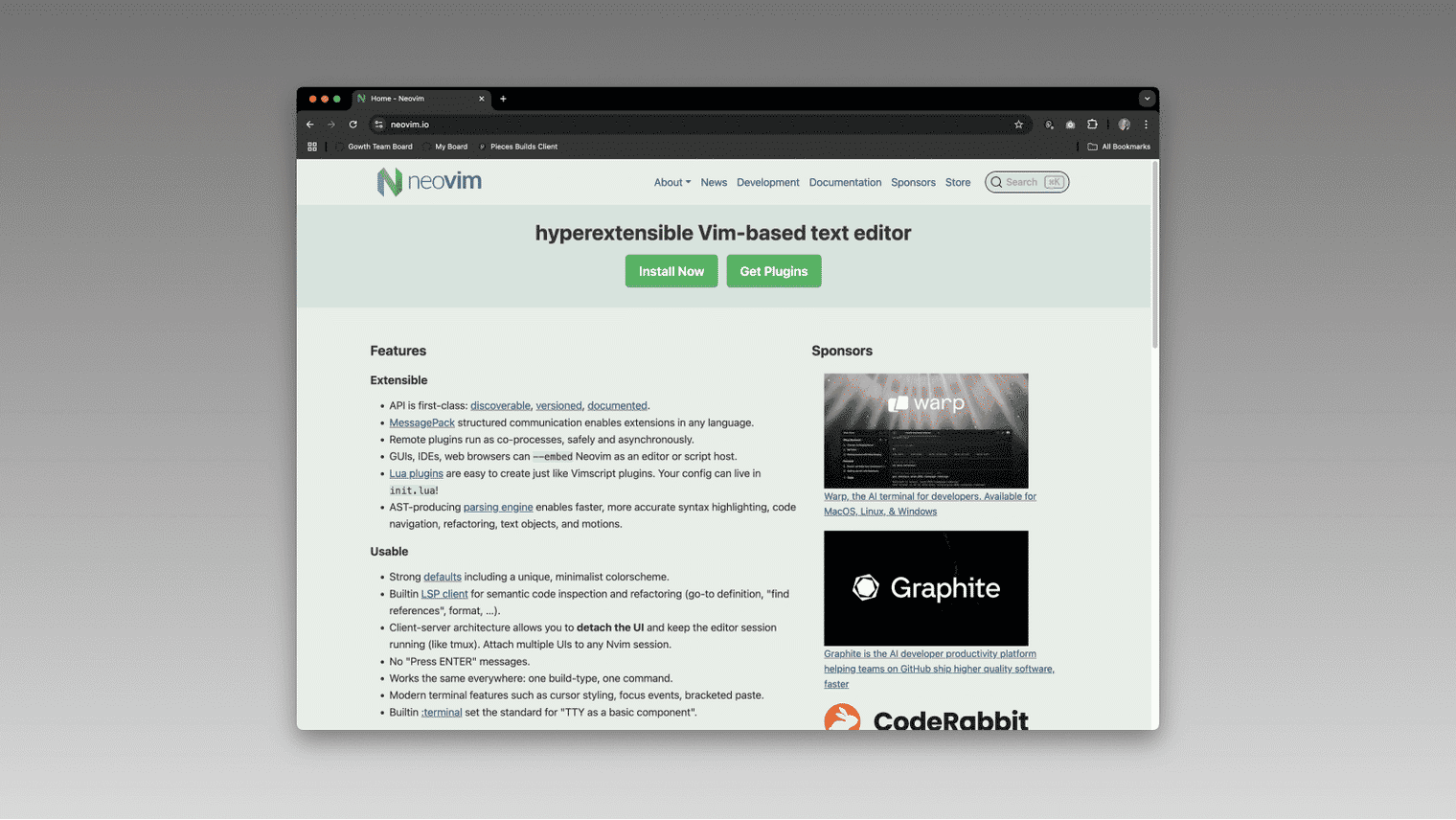1456x820 pixels.
Task: Click the Graphite sponsor banner image
Action: [x=926, y=588]
